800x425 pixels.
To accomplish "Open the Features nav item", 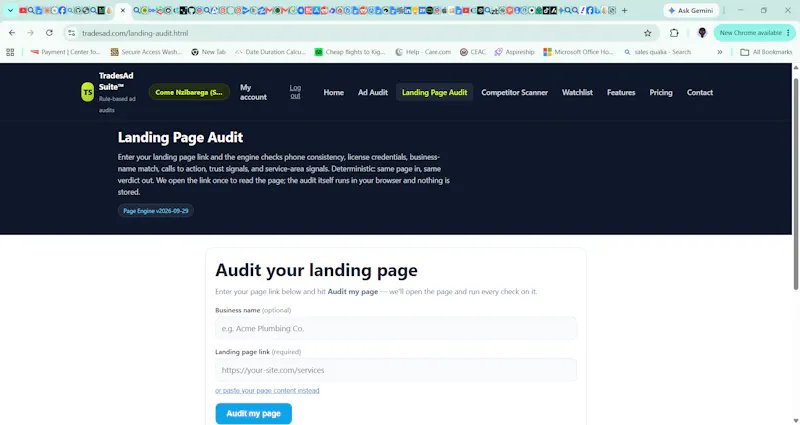I will click(621, 92).
